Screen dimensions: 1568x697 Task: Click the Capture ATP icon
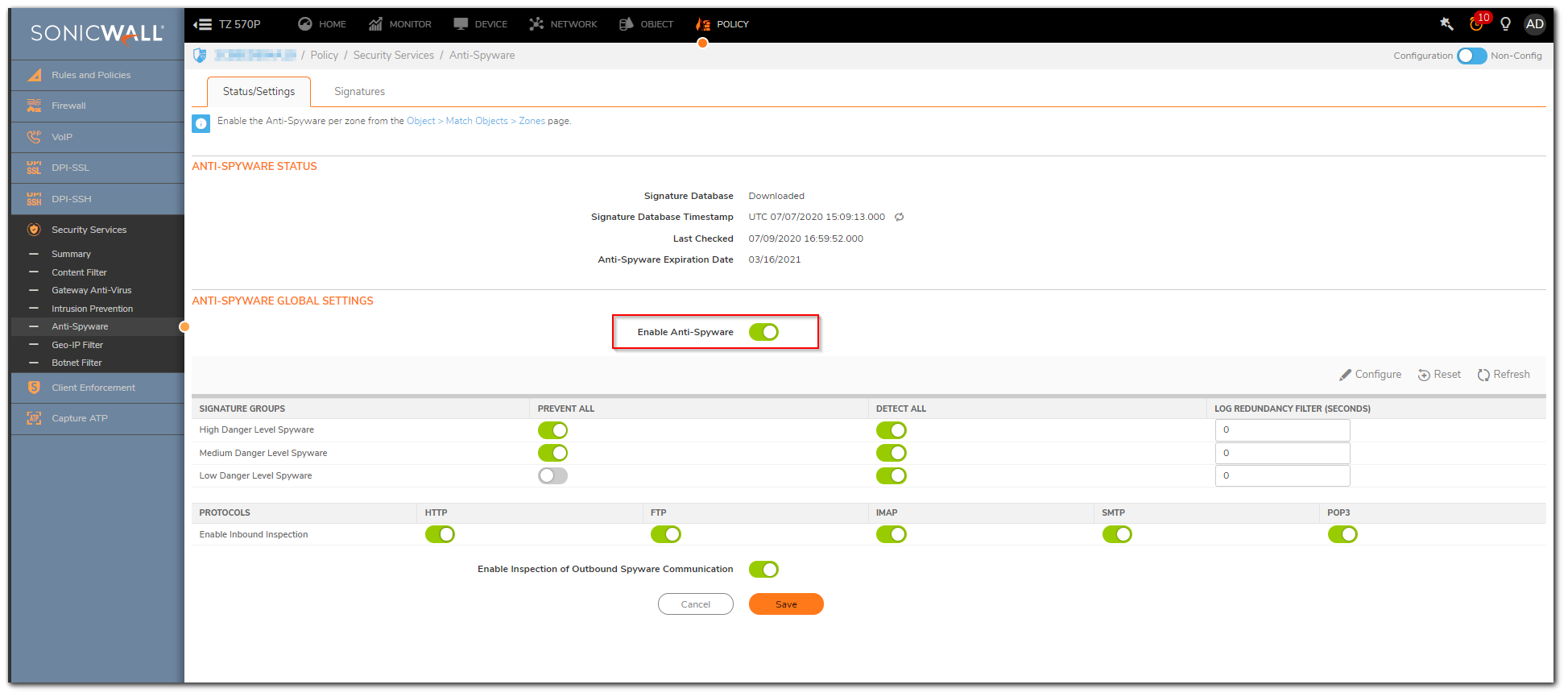[34, 418]
